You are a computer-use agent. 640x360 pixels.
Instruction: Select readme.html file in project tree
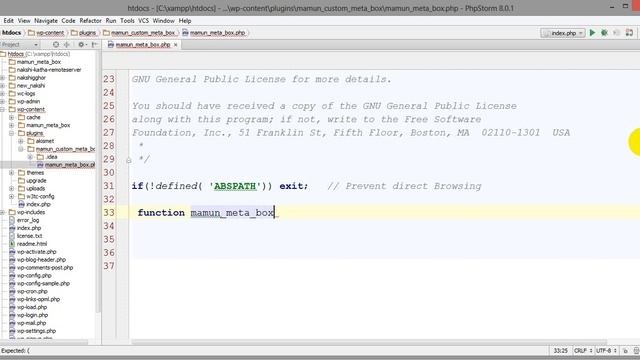click(x=32, y=244)
